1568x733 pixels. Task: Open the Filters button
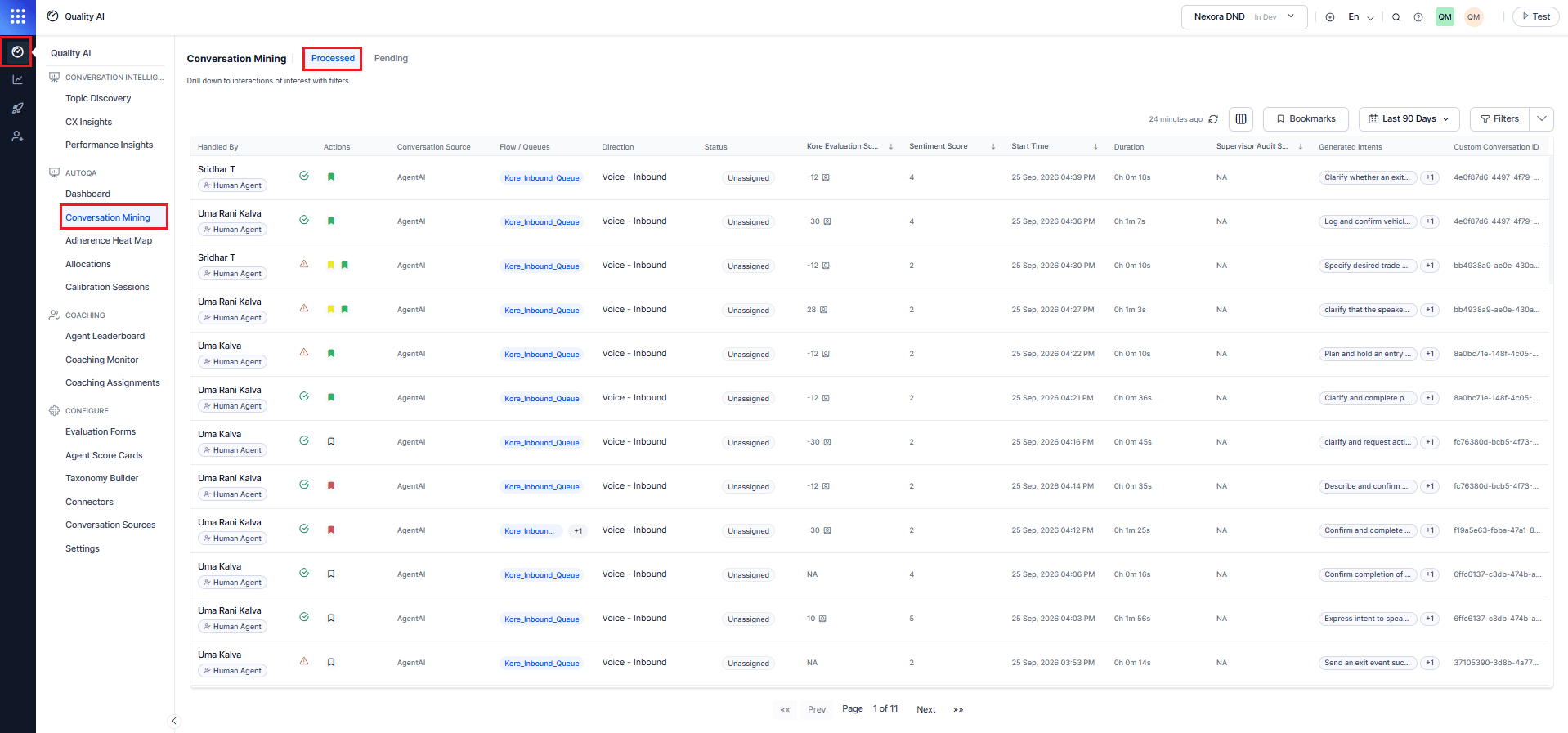click(x=1500, y=119)
